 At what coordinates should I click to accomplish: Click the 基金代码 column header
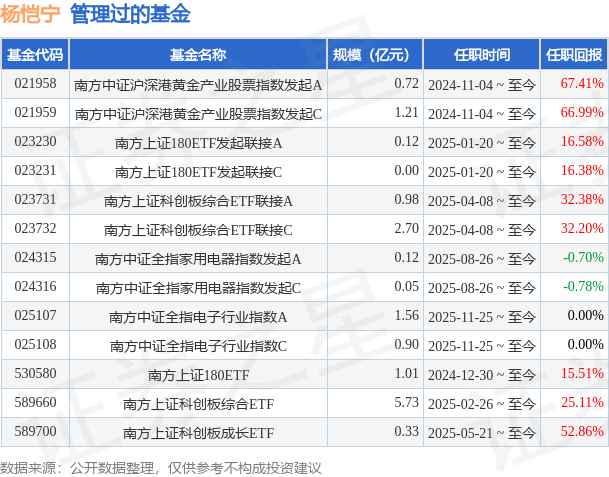pos(35,55)
